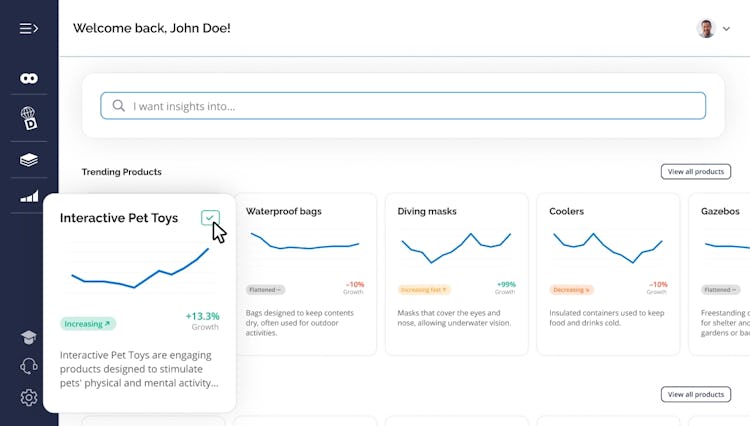The height and width of the screenshot is (426, 750).
Task: Expand the user account dropdown arrow
Action: [726, 29]
